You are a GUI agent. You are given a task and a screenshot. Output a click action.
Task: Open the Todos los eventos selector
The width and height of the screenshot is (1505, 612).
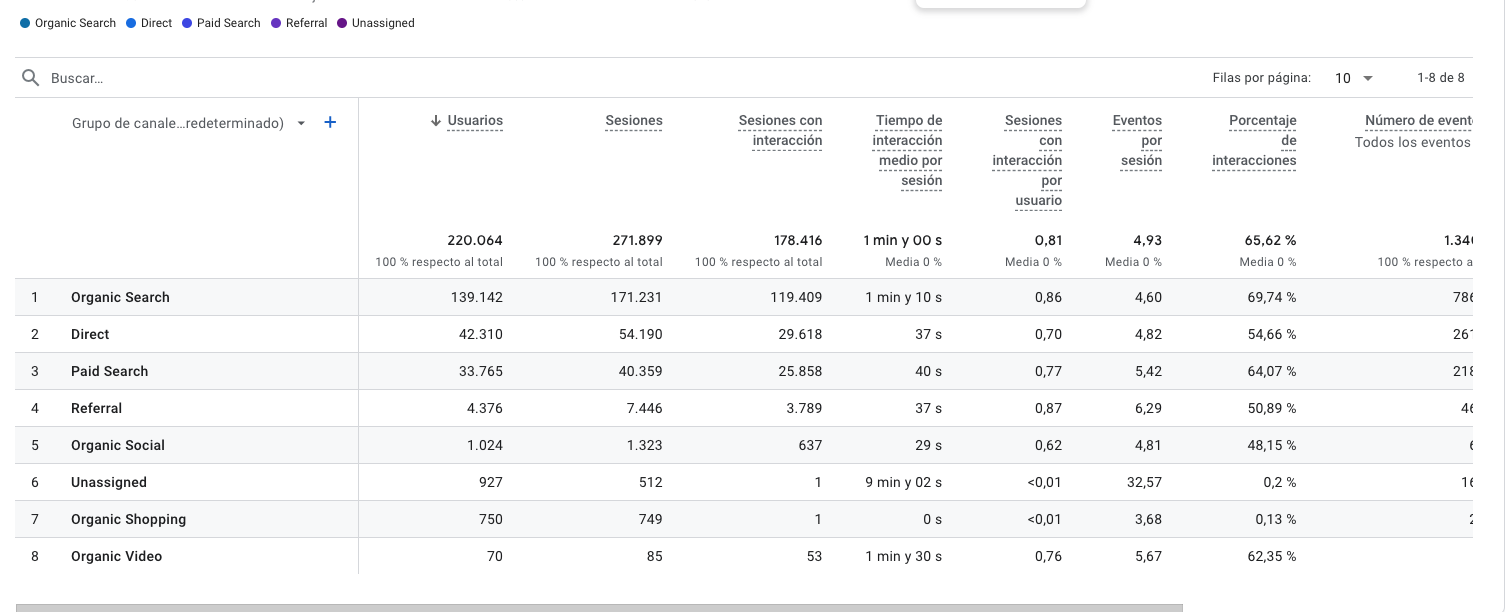[x=1412, y=142]
